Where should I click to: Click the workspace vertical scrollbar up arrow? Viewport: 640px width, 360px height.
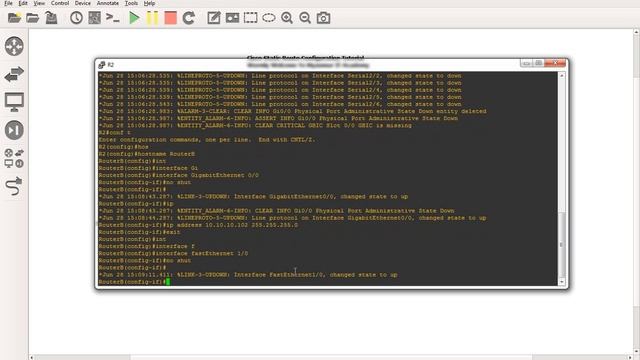coord(636,32)
